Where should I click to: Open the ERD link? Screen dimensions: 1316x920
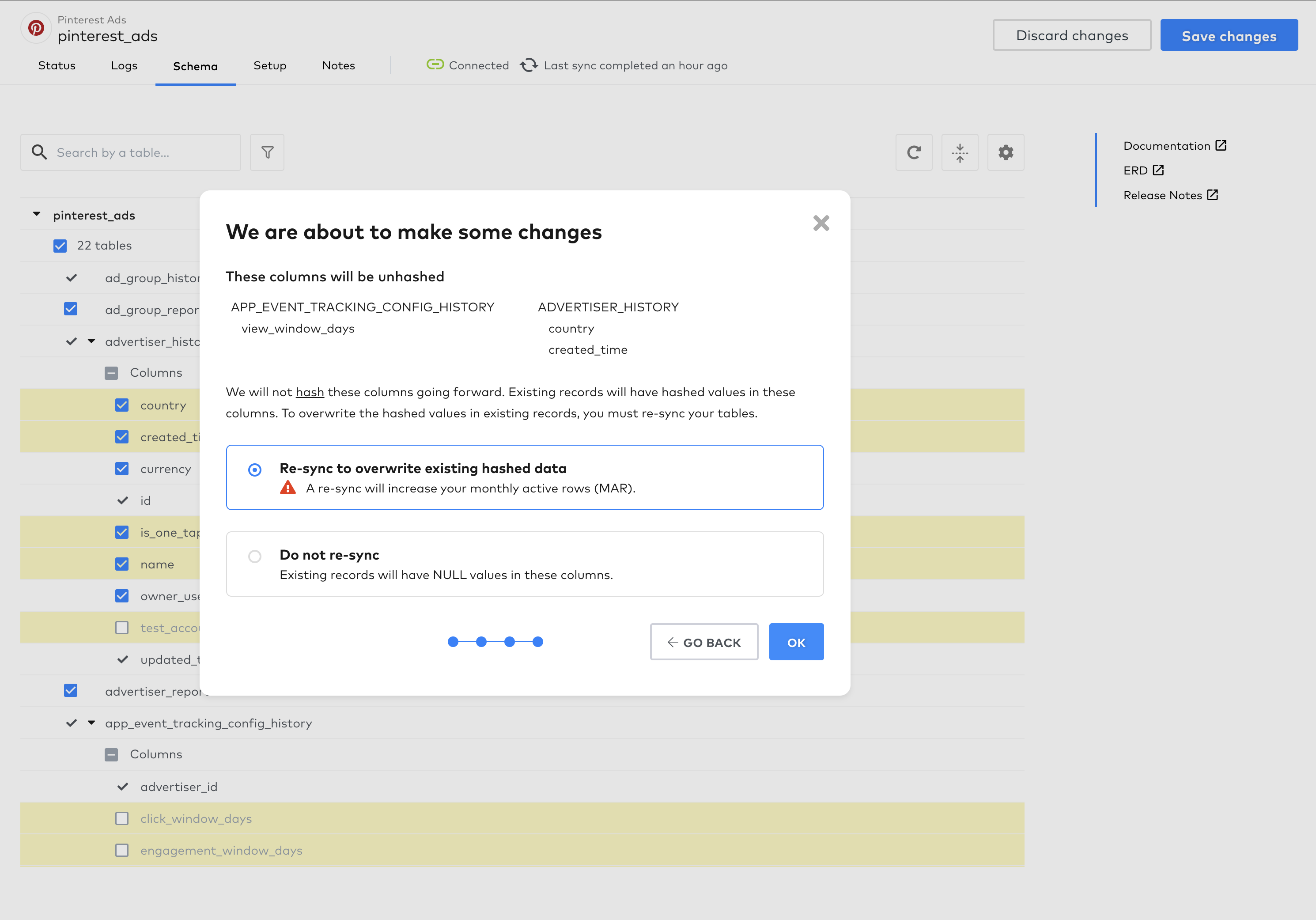1135,170
